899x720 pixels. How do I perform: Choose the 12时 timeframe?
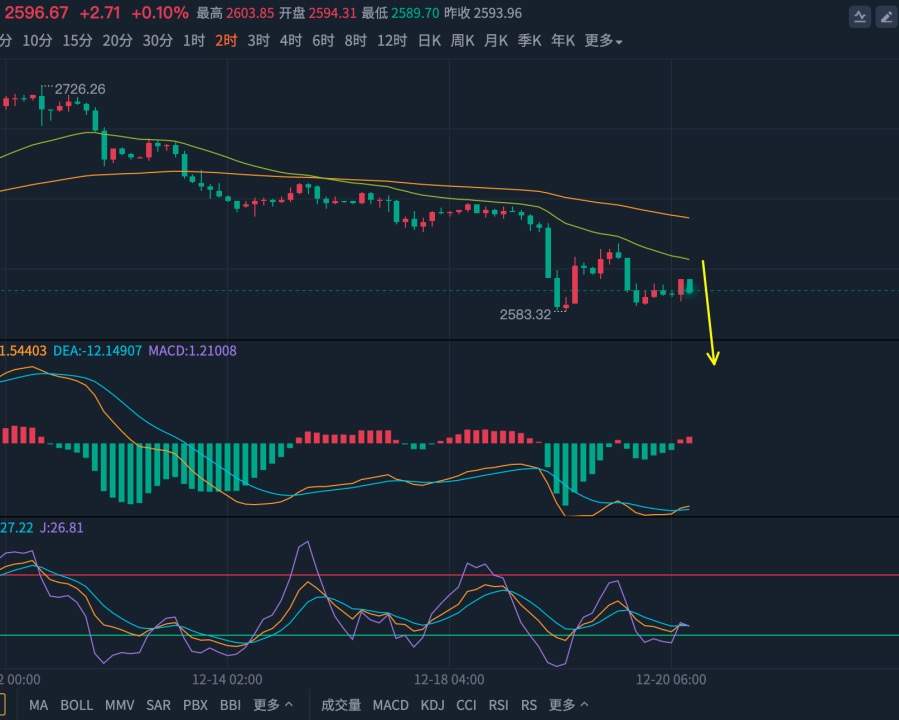392,41
